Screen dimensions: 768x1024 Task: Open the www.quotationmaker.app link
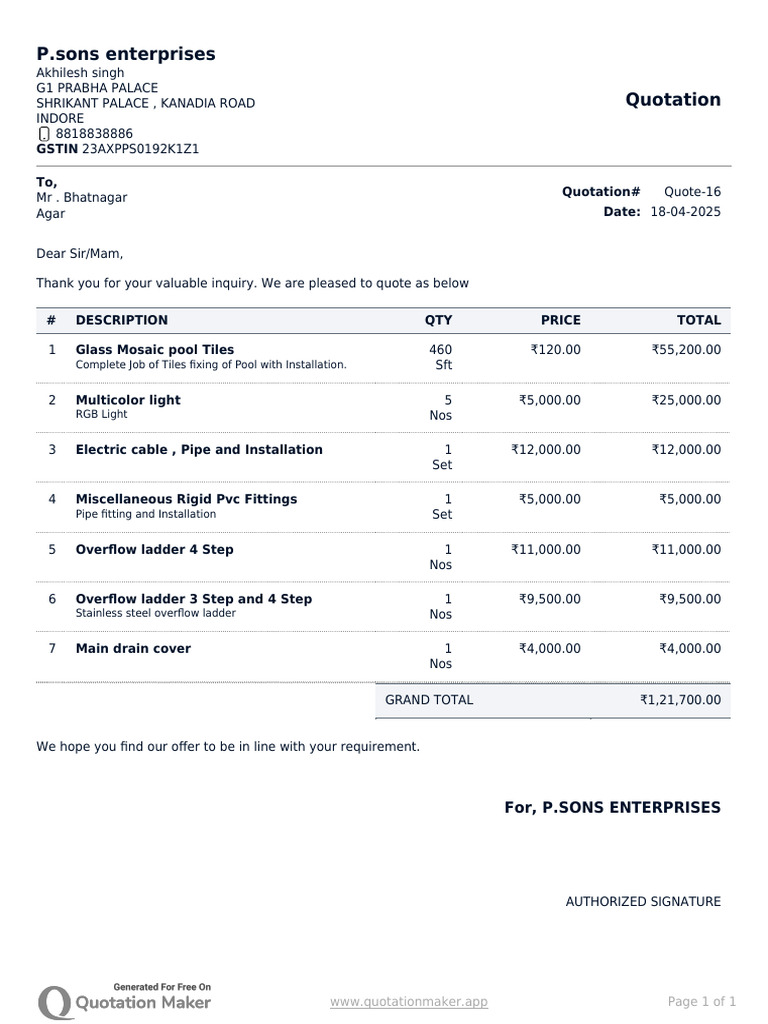409,1002
